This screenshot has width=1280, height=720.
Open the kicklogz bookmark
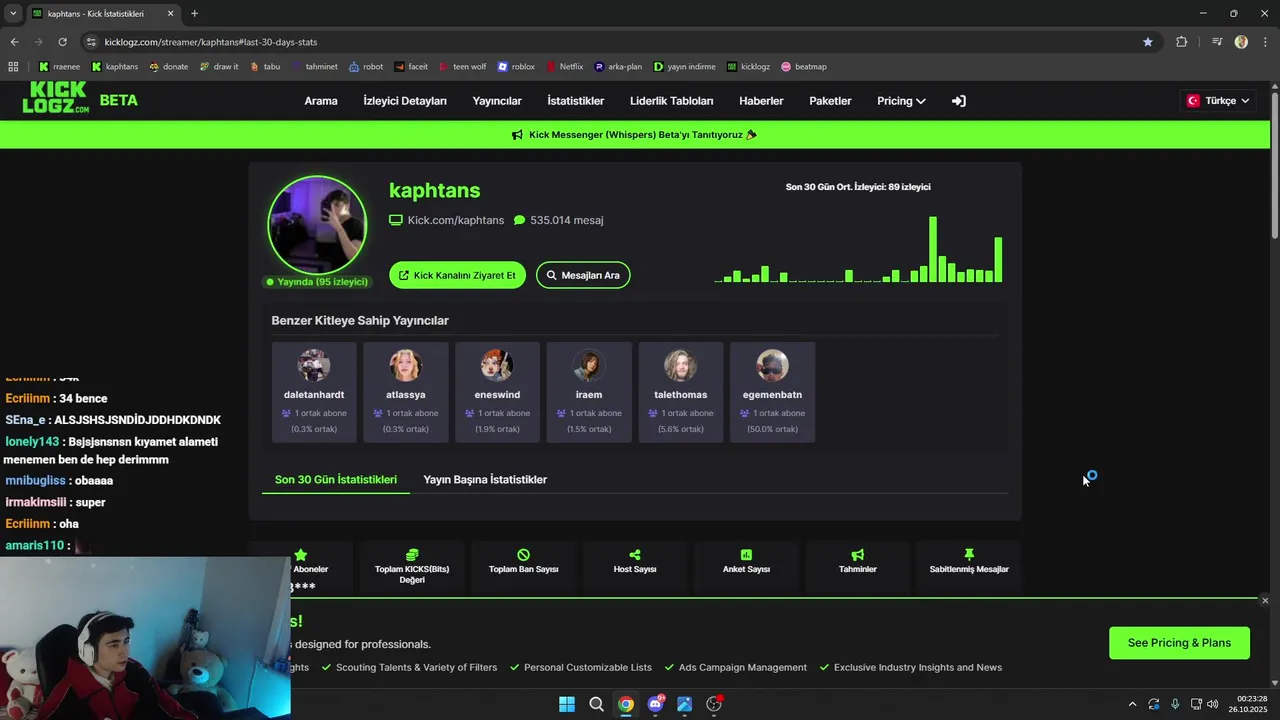[748, 67]
